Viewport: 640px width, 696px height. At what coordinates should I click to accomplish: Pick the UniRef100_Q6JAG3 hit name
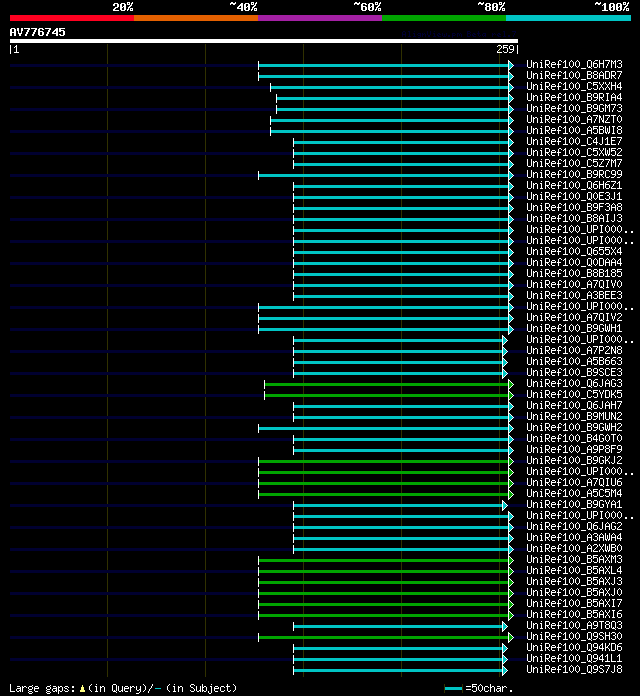tap(574, 384)
